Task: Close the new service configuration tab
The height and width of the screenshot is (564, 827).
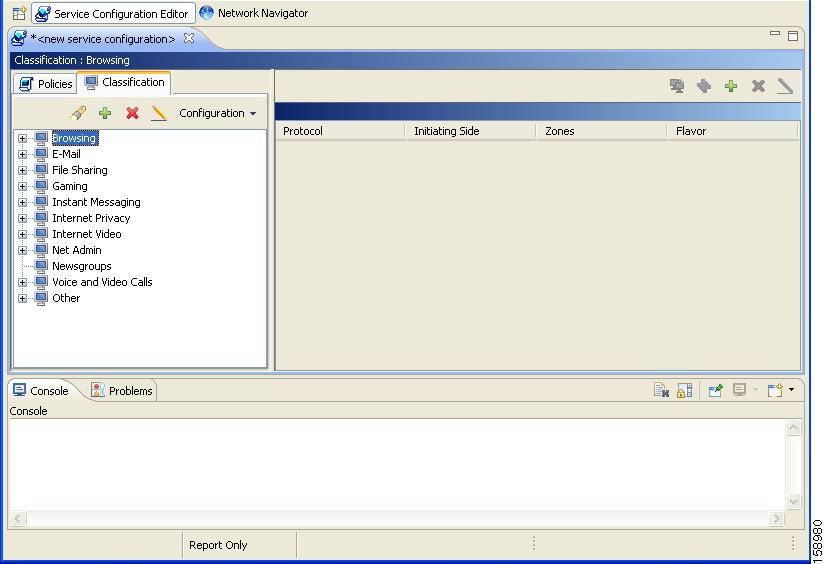Action: point(188,39)
